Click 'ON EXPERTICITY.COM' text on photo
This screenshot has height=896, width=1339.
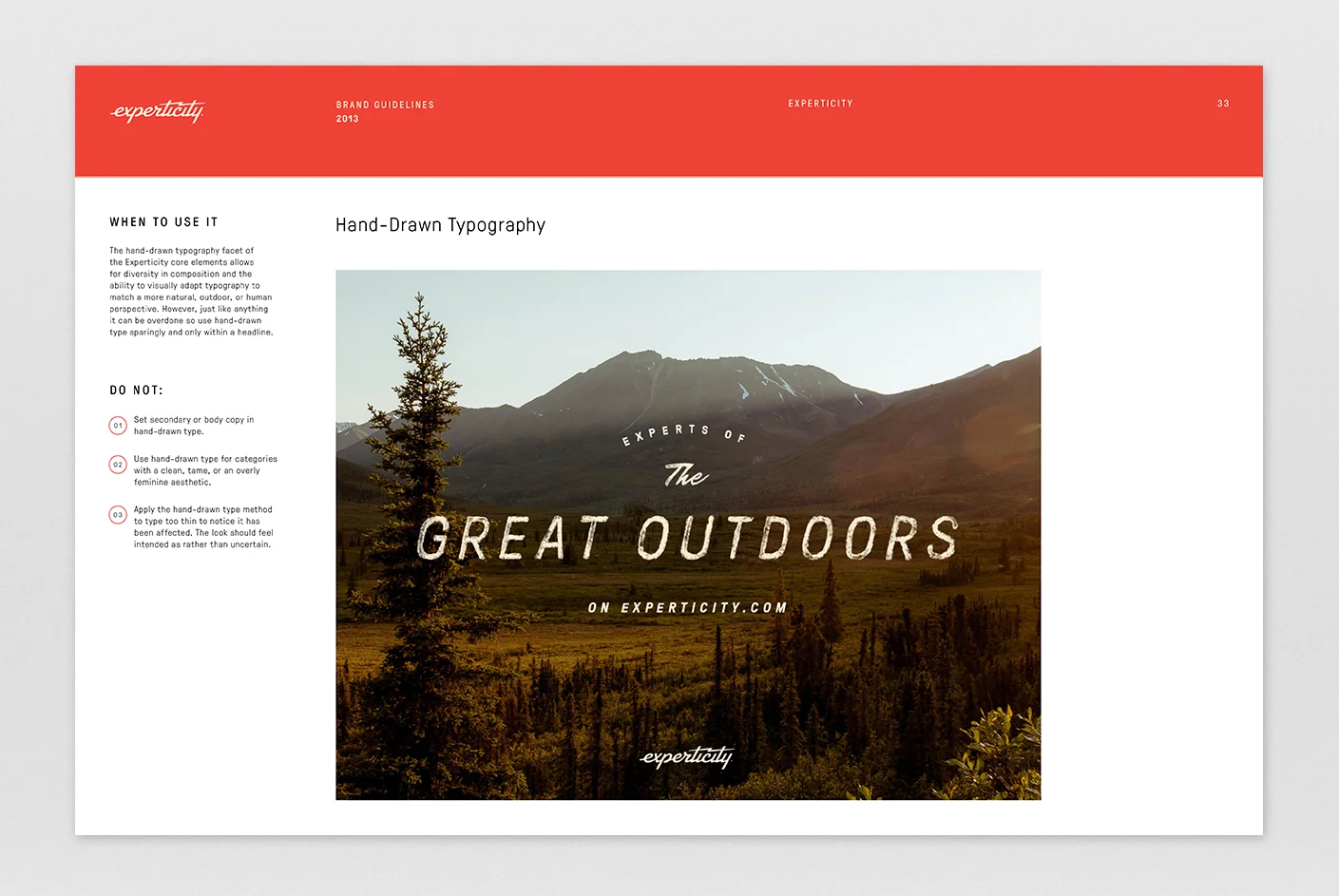[x=687, y=608]
